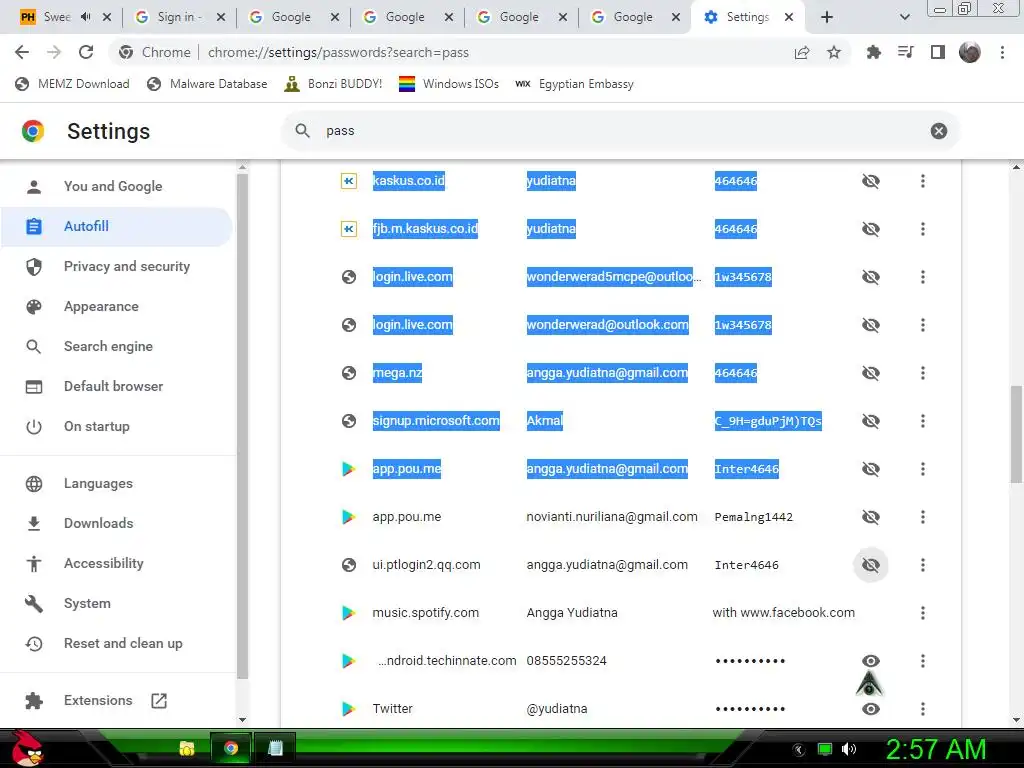Hide password for mega.nz entry

(871, 373)
